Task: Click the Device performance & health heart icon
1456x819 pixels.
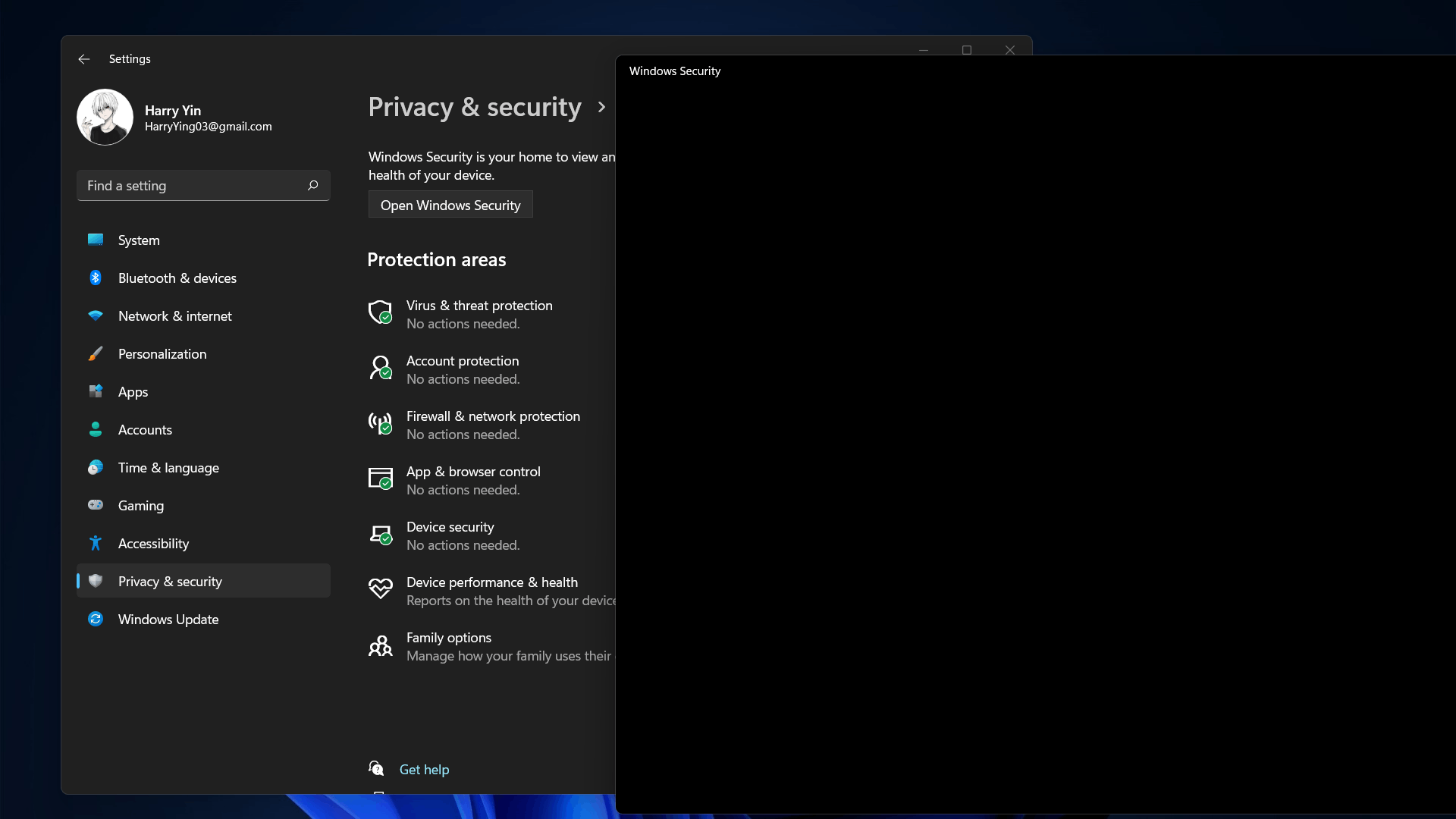Action: pos(380,588)
